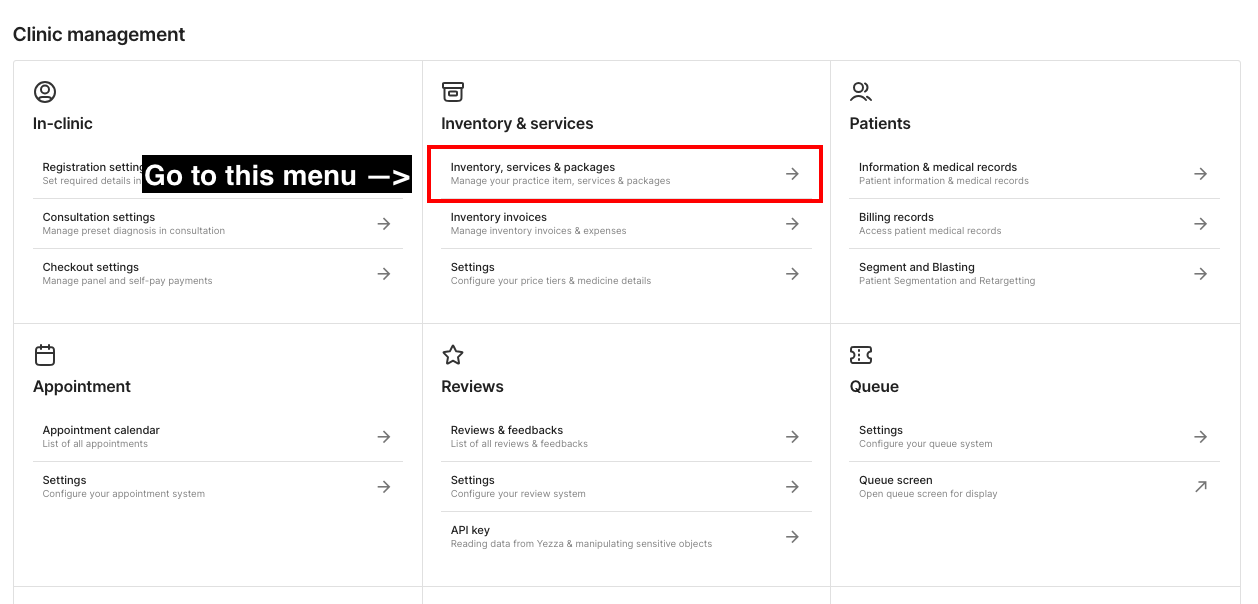Click the 'Queue' section heading
The height and width of the screenshot is (604, 1258).
coord(874,387)
